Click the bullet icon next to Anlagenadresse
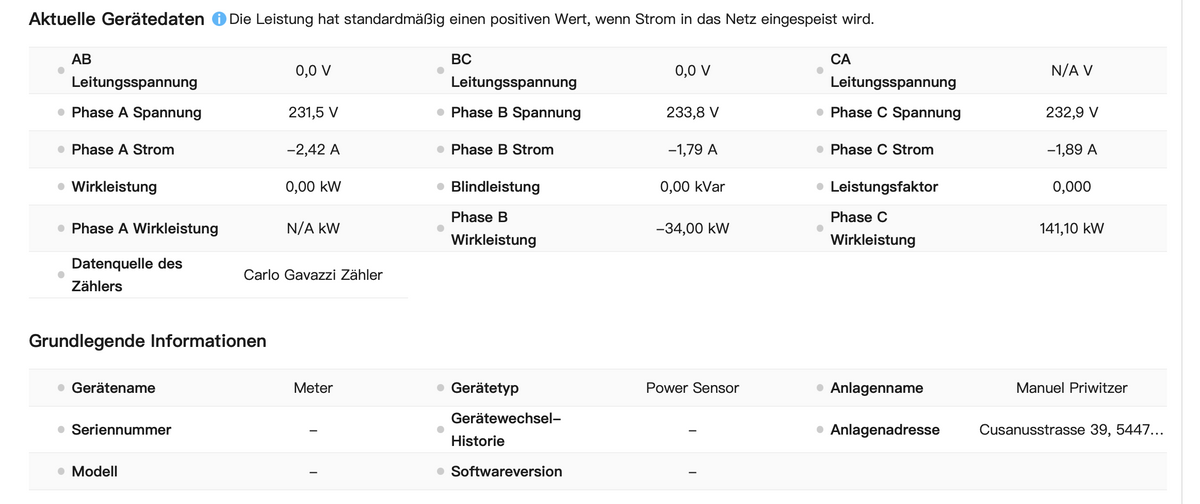The width and height of the screenshot is (1200, 504). pos(820,430)
